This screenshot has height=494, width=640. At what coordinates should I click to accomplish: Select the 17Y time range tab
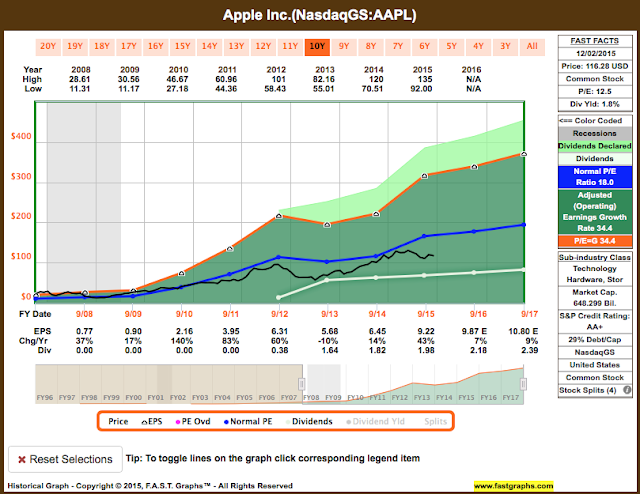129,47
